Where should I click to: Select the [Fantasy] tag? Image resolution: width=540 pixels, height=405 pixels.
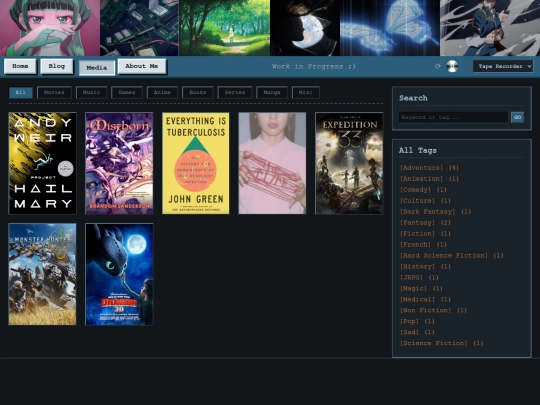[417, 223]
